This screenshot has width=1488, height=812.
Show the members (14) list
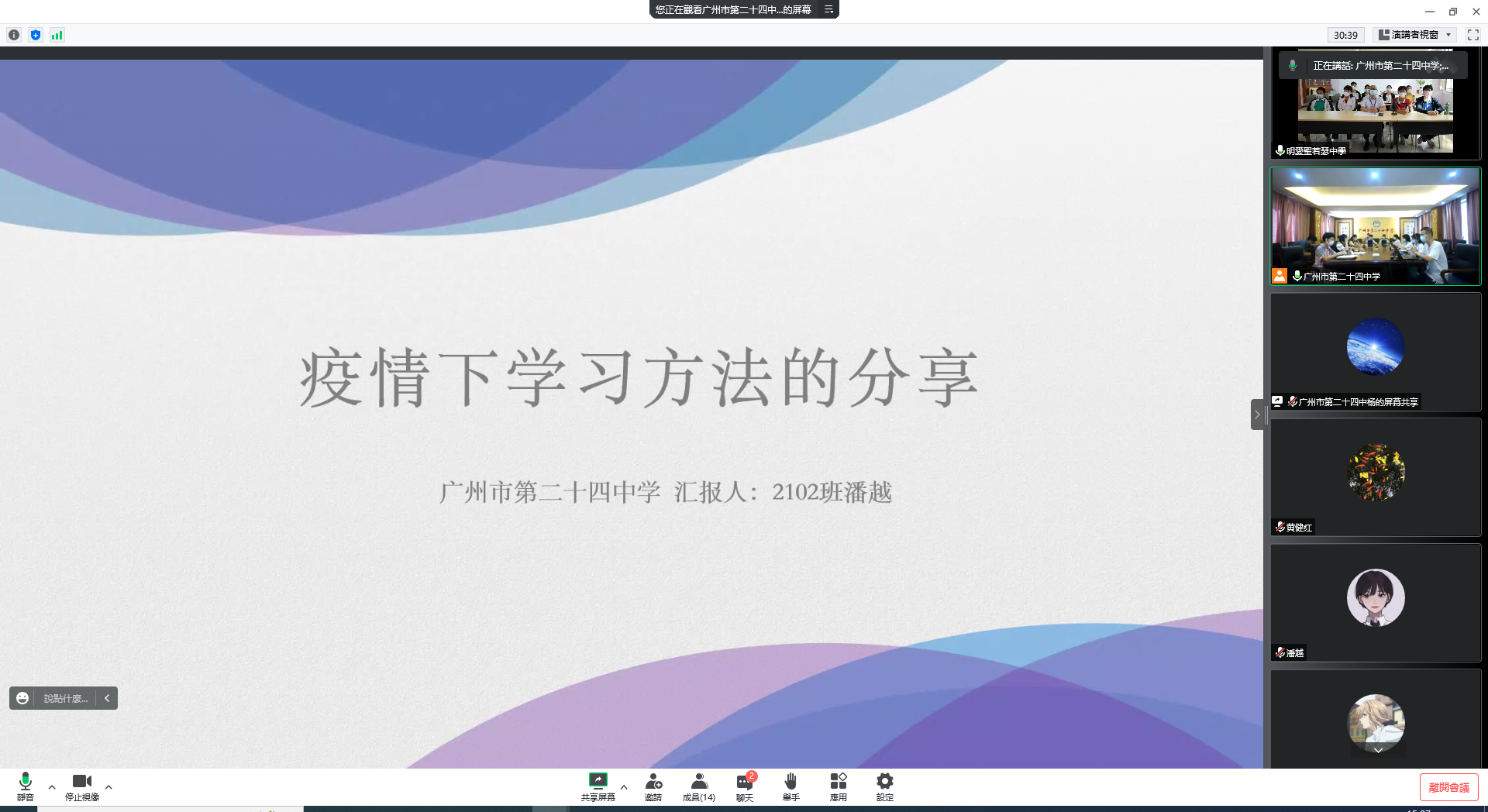(x=699, y=786)
